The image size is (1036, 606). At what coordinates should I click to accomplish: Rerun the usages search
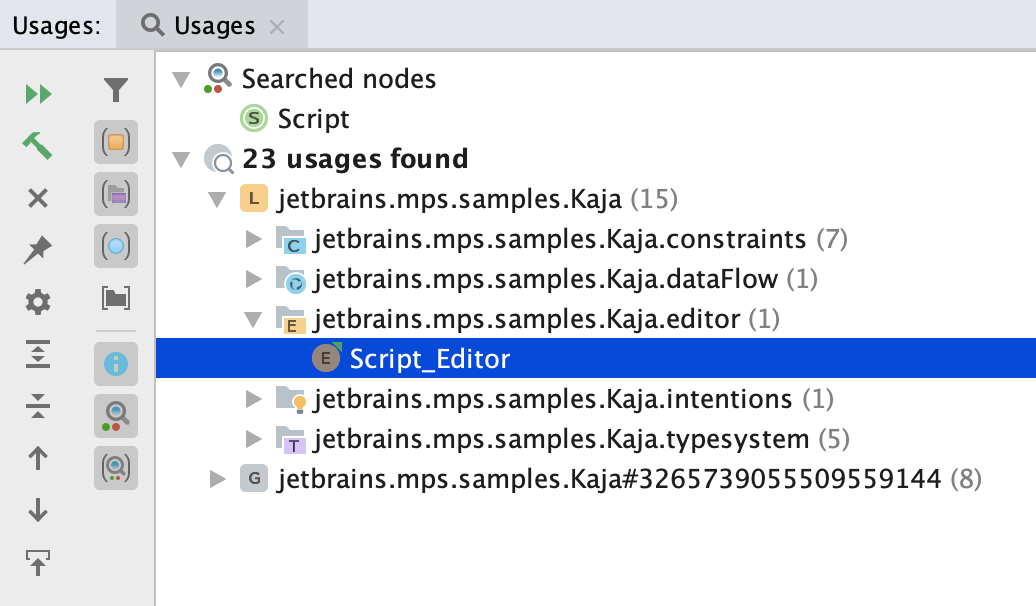pos(38,94)
